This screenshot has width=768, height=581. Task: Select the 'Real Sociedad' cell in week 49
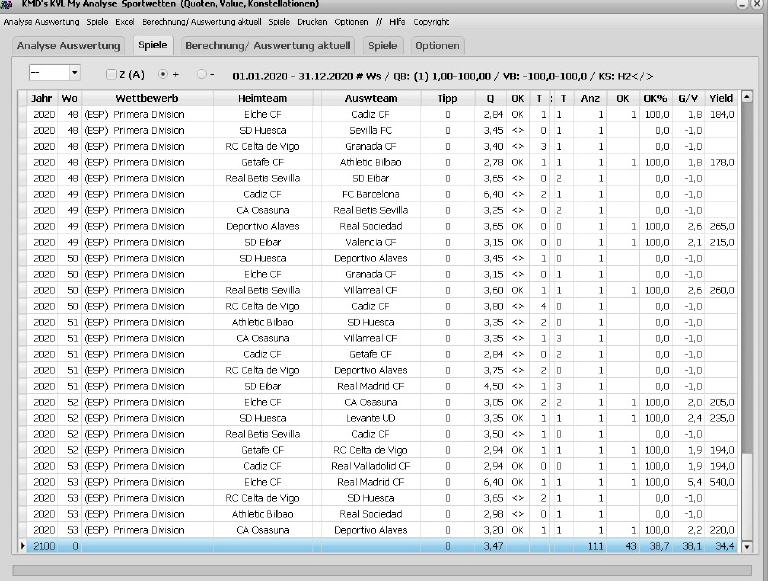pyautogui.click(x=371, y=226)
